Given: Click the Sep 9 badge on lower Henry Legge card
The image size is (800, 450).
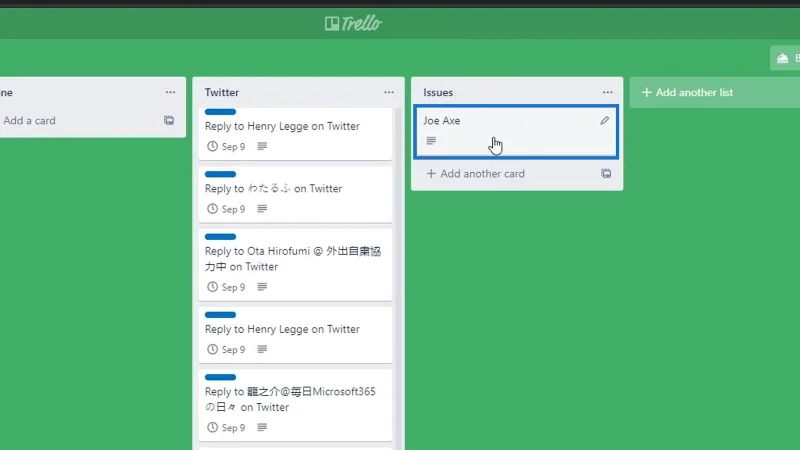Looking at the screenshot, I should 227,349.
